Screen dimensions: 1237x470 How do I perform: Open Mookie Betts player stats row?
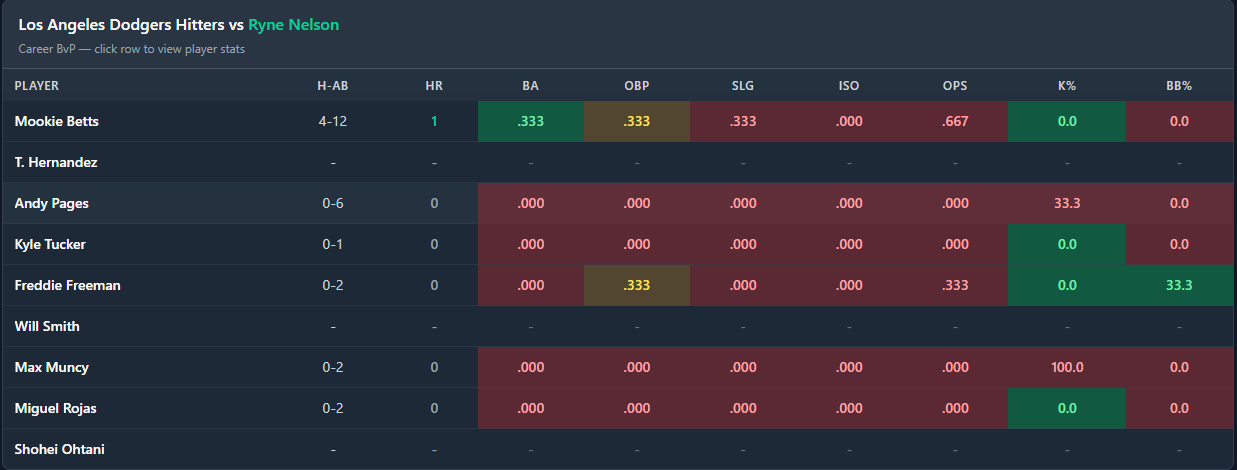(56, 121)
